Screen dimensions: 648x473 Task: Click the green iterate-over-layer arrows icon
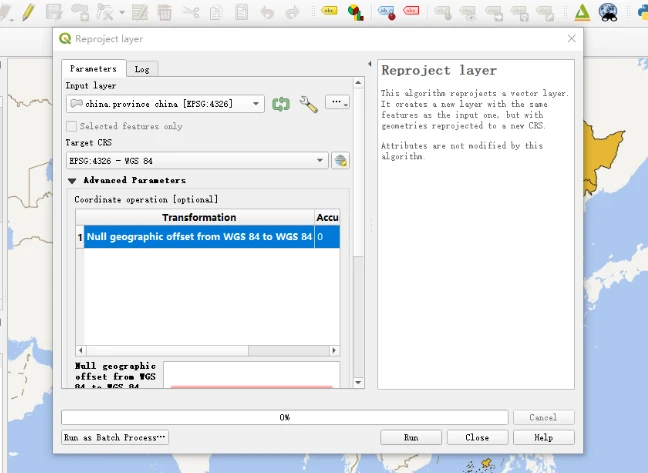(281, 104)
